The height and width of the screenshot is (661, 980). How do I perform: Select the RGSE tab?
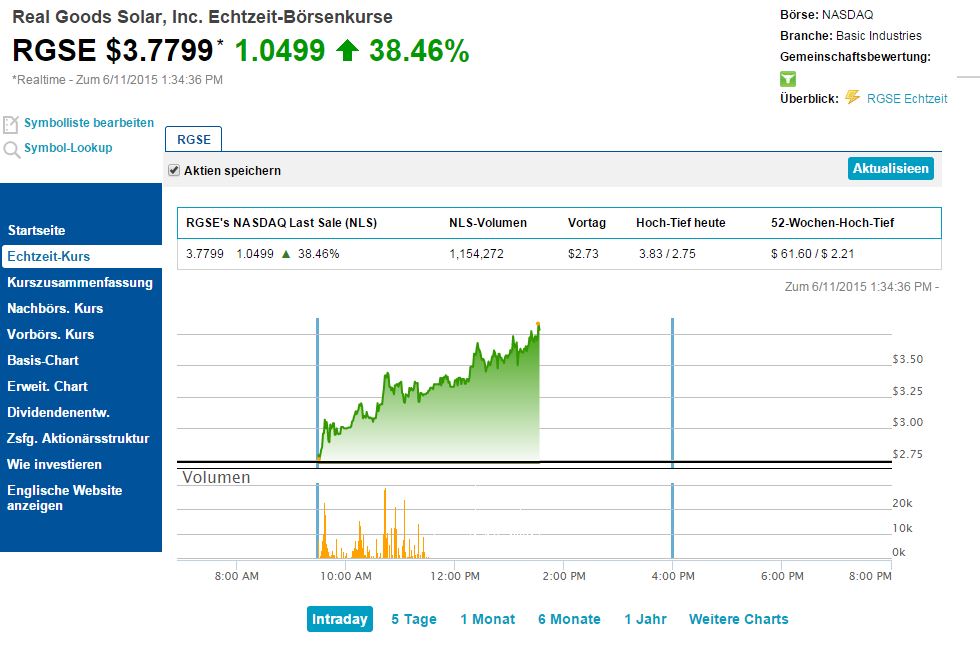[194, 139]
